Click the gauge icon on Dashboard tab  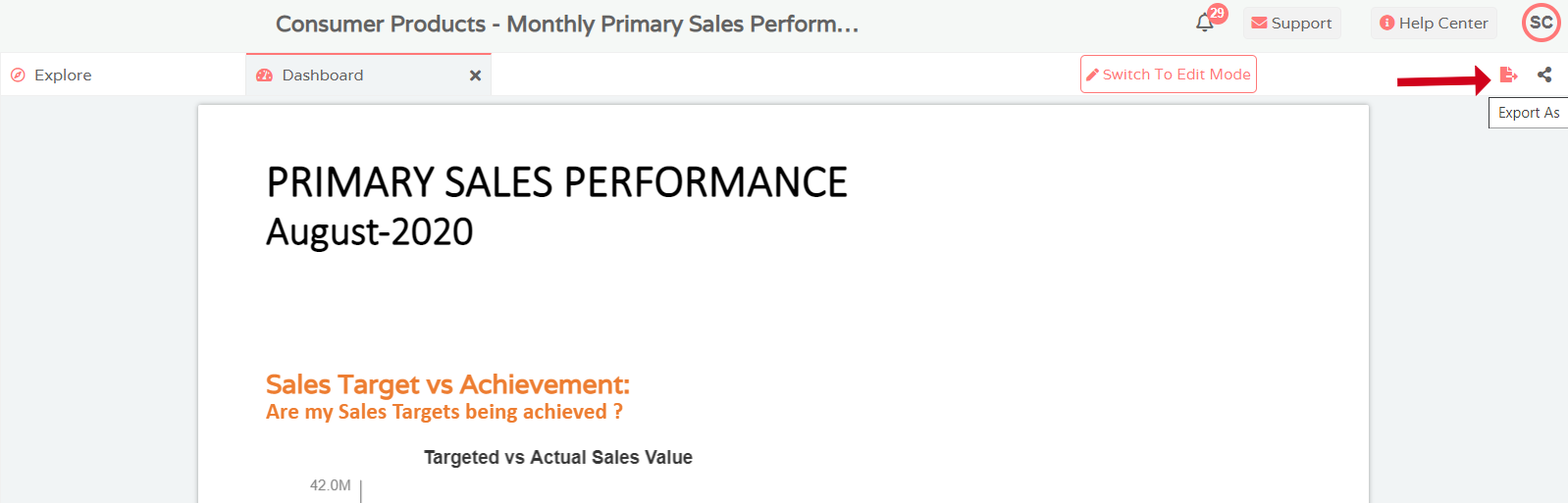(264, 75)
